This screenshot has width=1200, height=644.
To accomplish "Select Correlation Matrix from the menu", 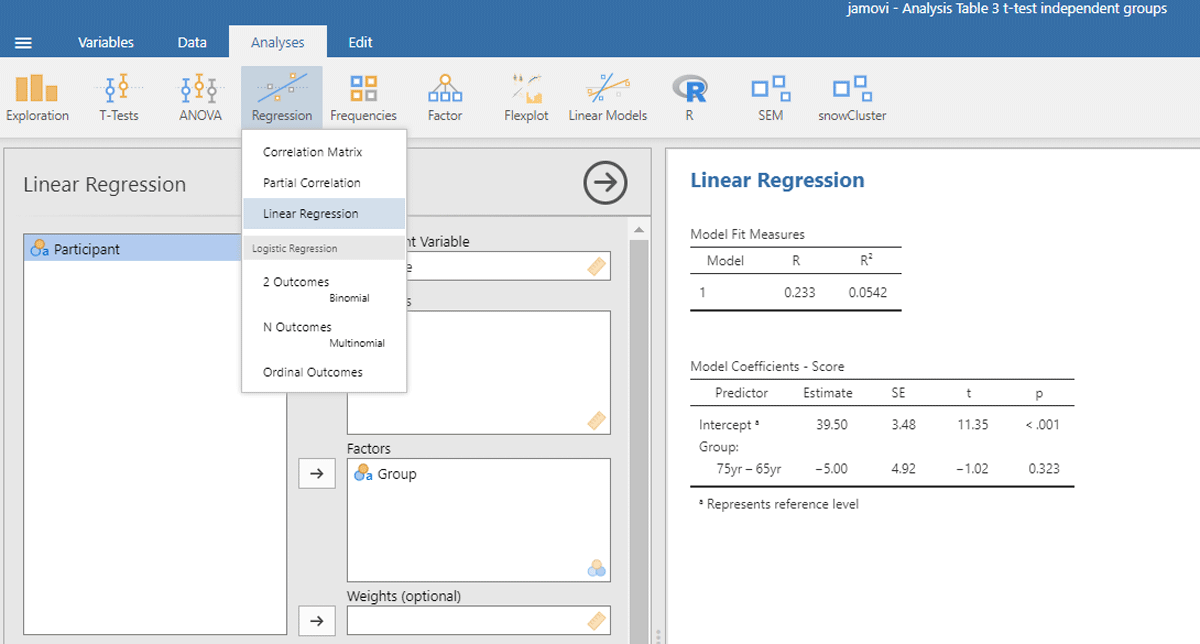I will coord(312,153).
